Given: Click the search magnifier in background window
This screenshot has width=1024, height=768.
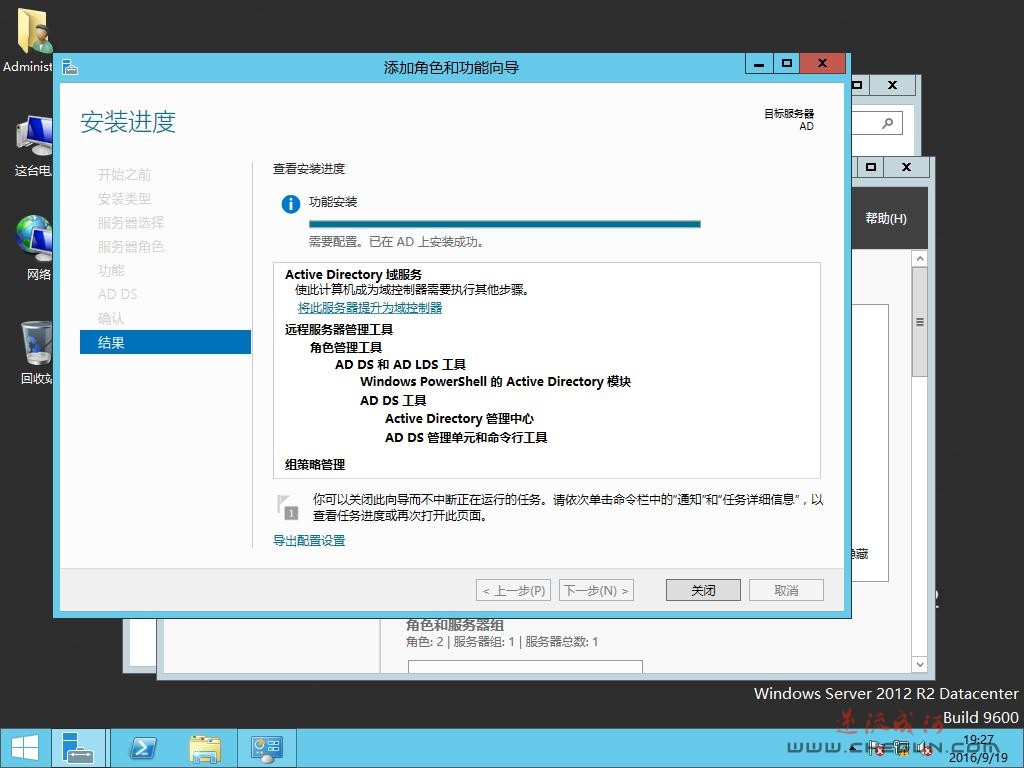Looking at the screenshot, I should point(887,123).
